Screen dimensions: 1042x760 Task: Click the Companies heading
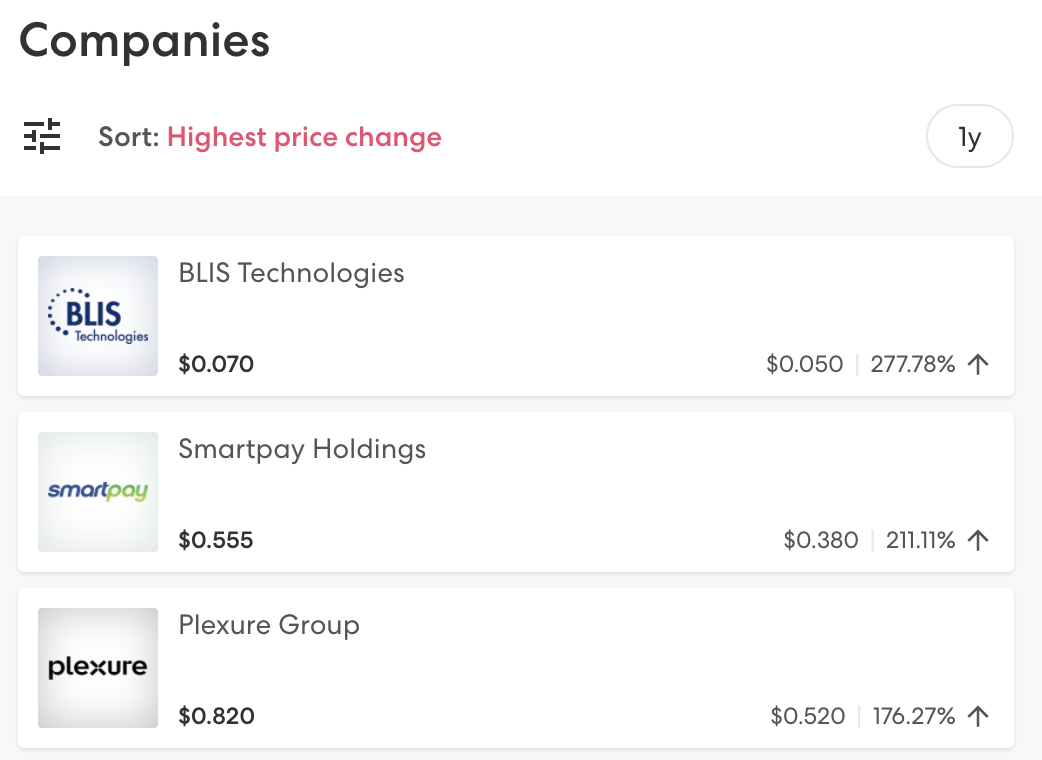pos(145,41)
